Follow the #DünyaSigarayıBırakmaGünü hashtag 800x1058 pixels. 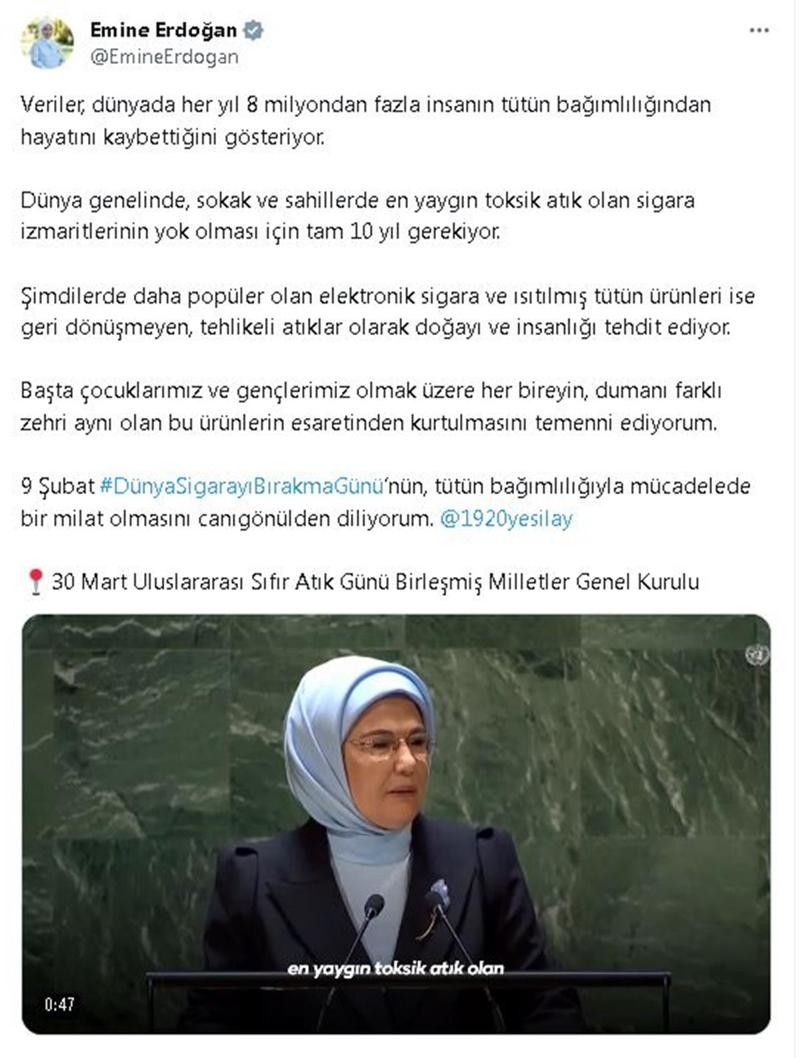click(x=242, y=486)
